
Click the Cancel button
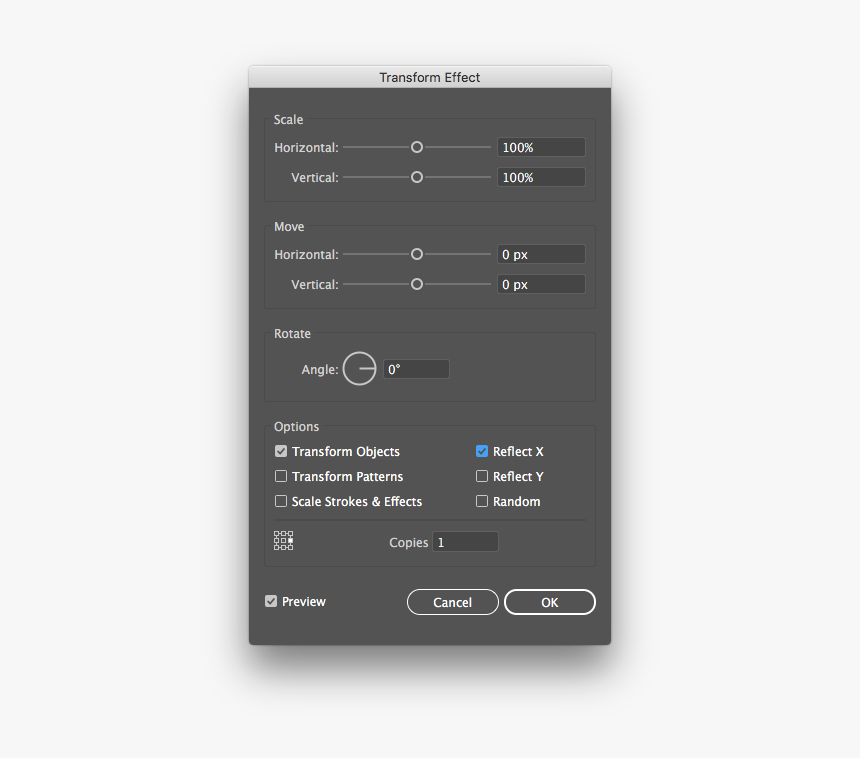pyautogui.click(x=452, y=602)
